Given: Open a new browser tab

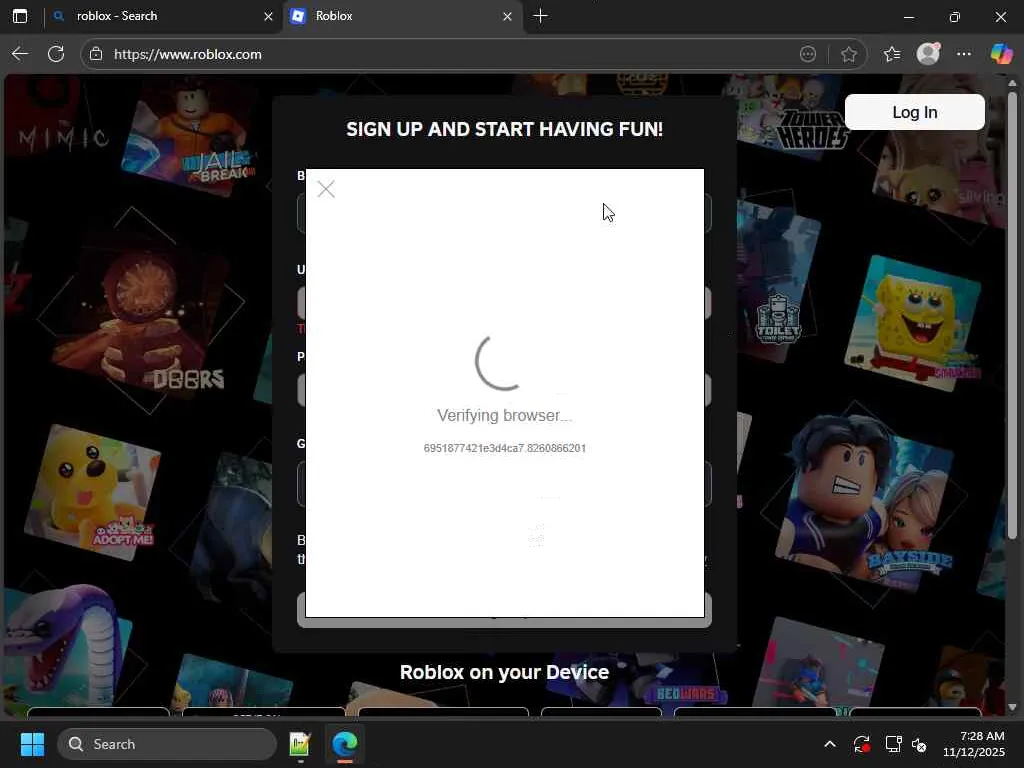Looking at the screenshot, I should [x=541, y=16].
